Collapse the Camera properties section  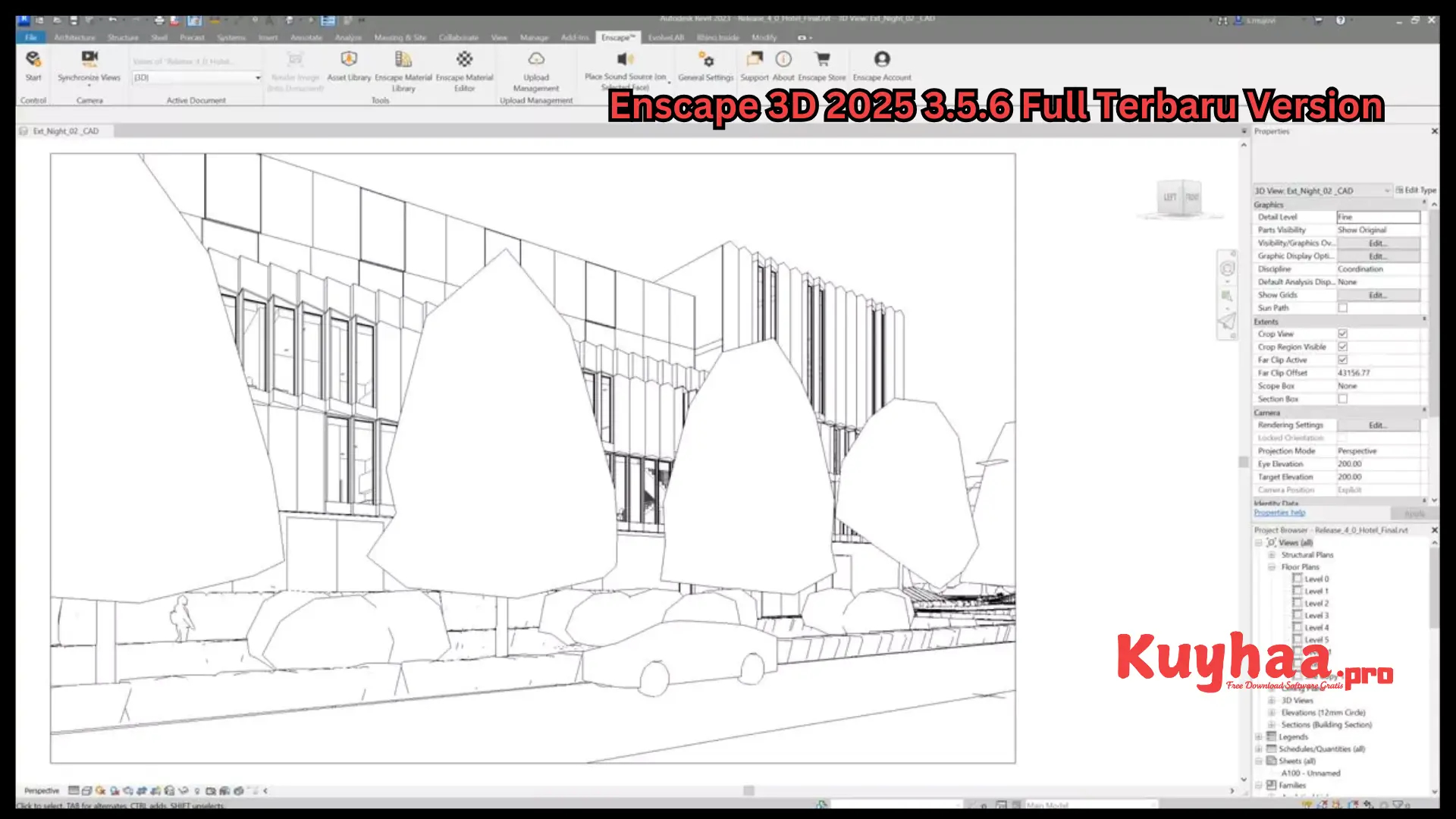pyautogui.click(x=1424, y=410)
